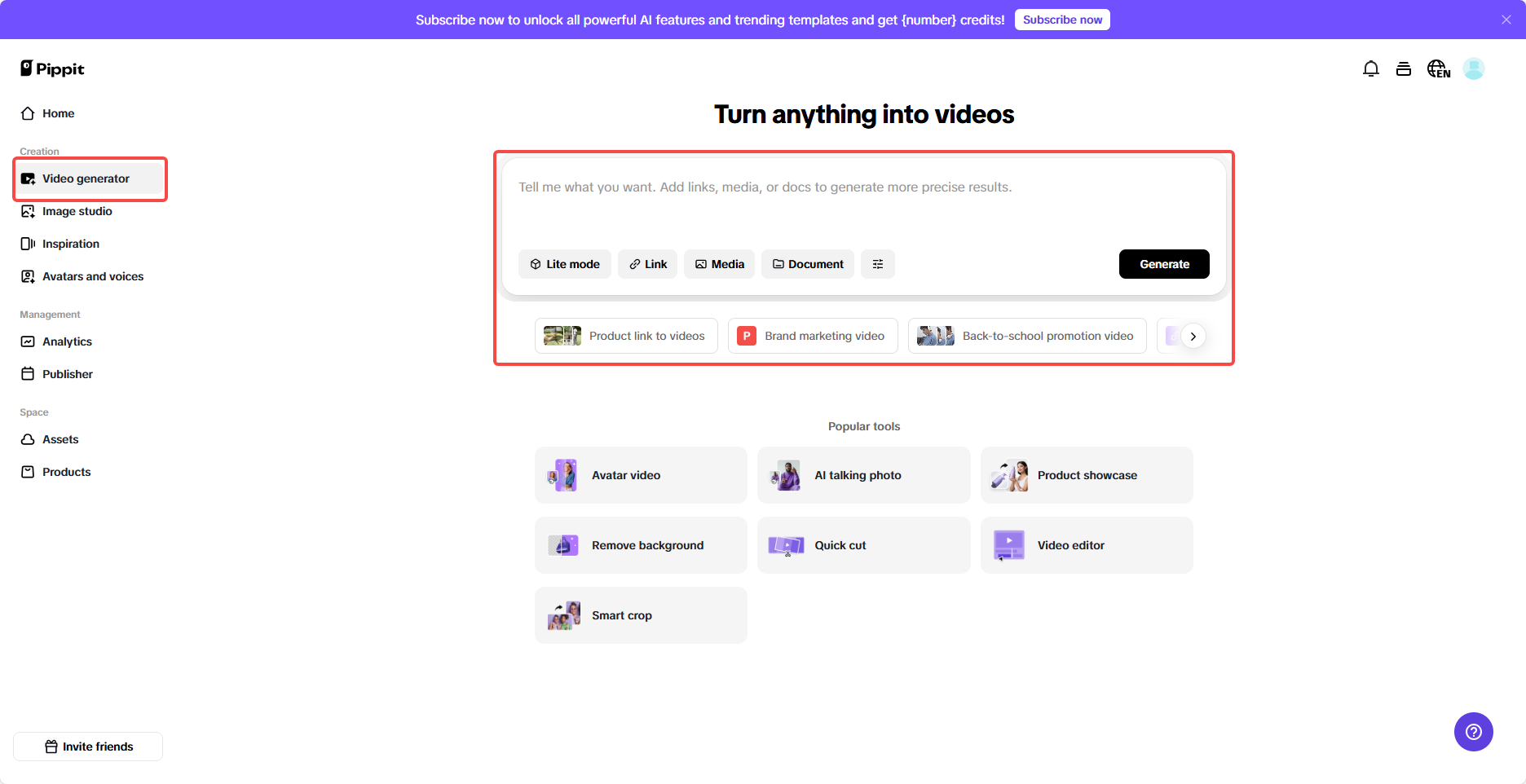Open Avatars and voices
The width and height of the screenshot is (1526, 784).
(88, 276)
